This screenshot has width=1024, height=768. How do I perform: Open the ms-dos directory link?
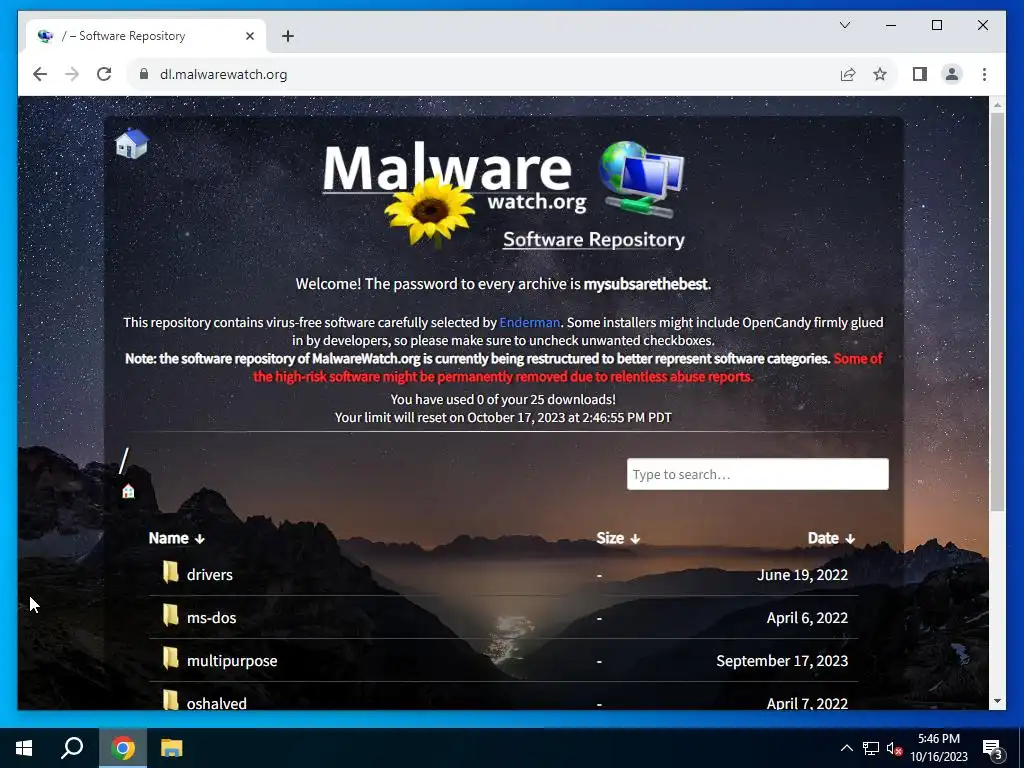pyautogui.click(x=212, y=618)
